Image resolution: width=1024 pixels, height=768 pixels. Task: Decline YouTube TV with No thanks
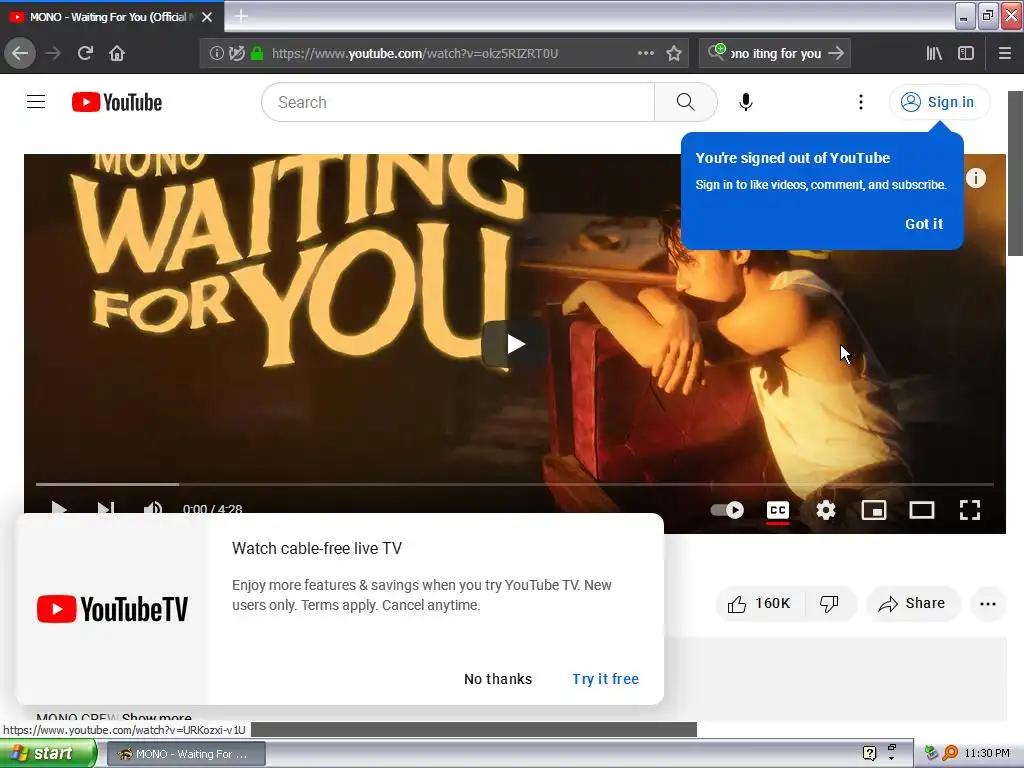[x=498, y=679]
